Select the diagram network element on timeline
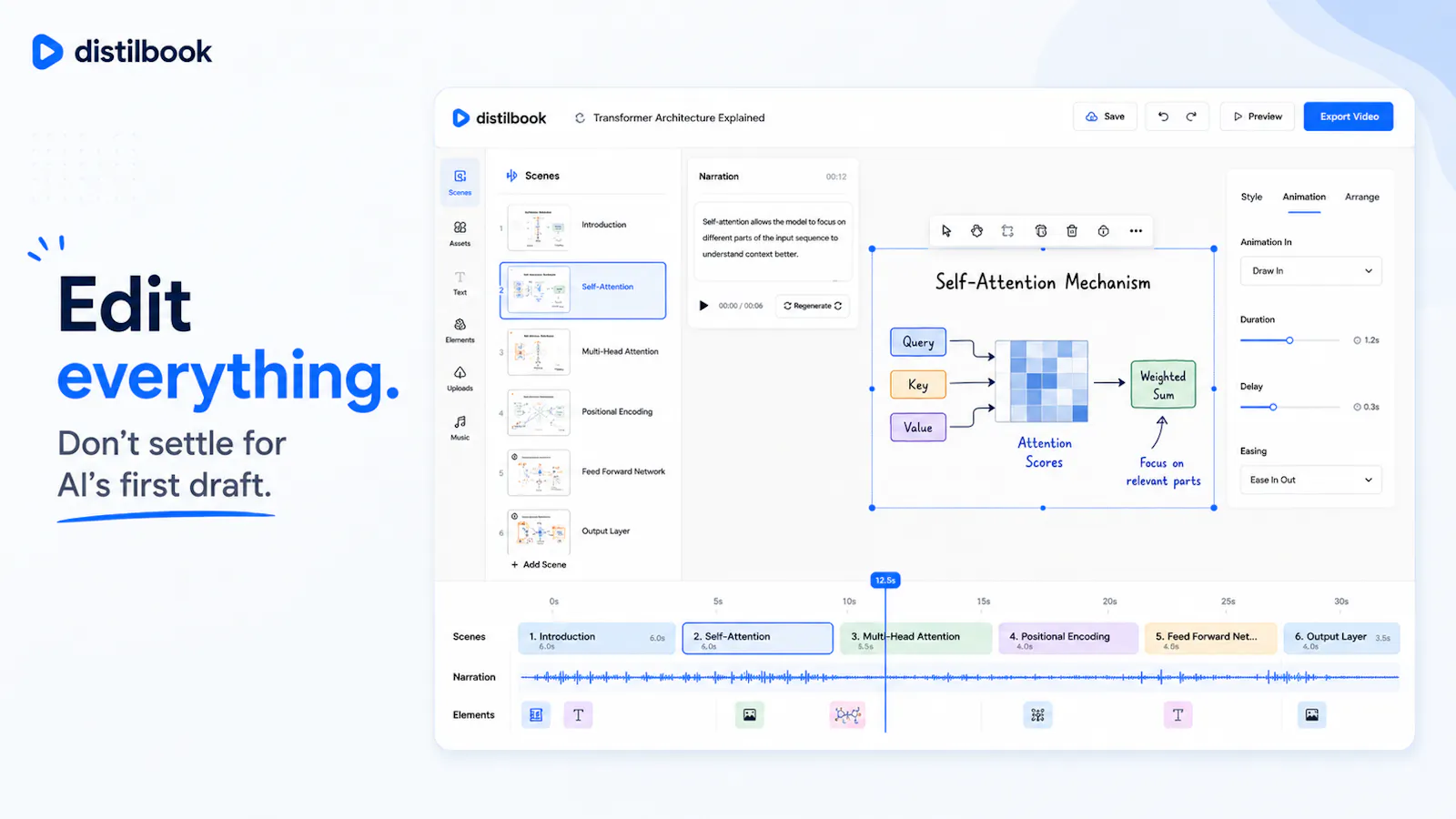The image size is (1456, 819). pos(847,715)
